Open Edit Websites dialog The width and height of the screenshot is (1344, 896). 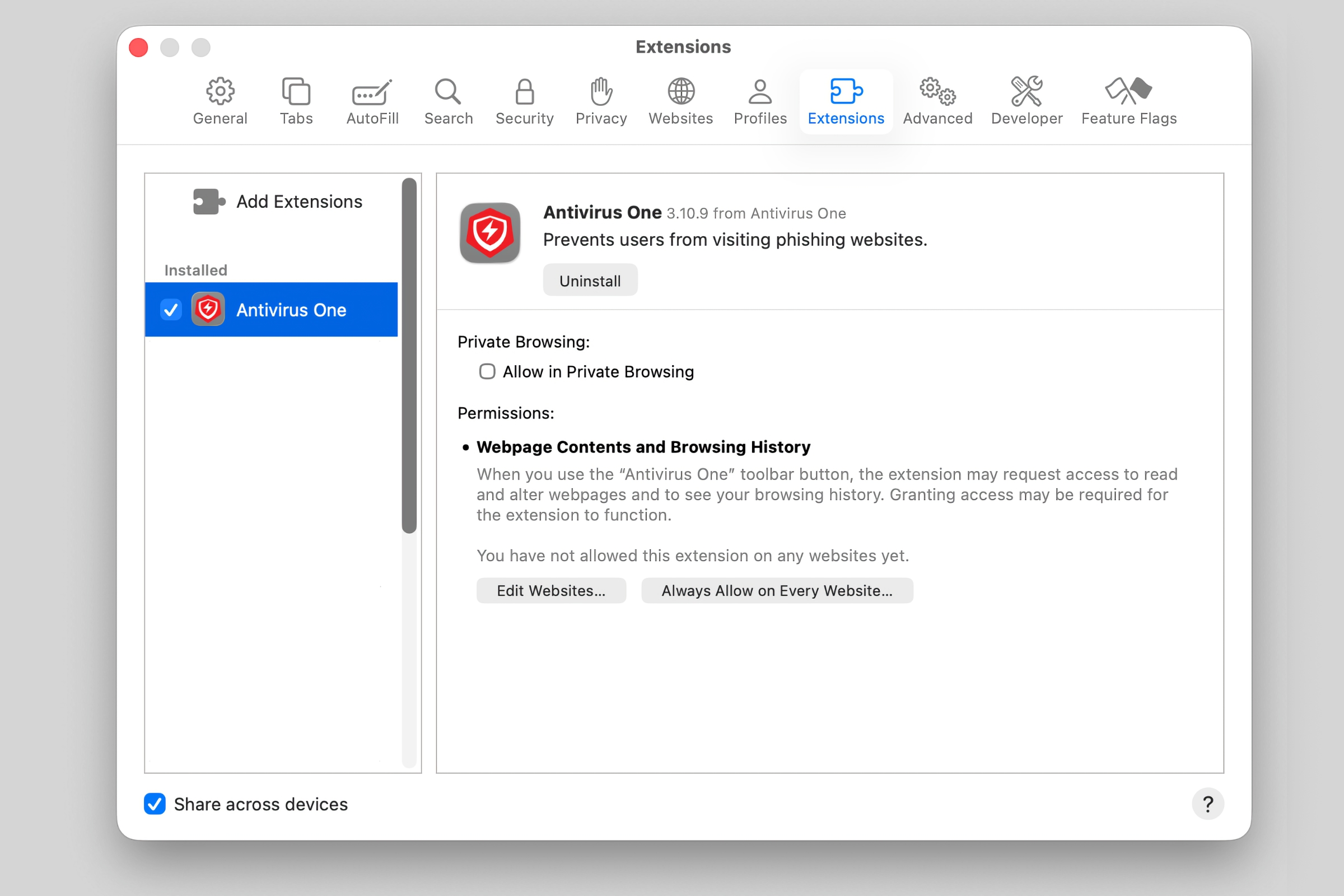pos(551,590)
